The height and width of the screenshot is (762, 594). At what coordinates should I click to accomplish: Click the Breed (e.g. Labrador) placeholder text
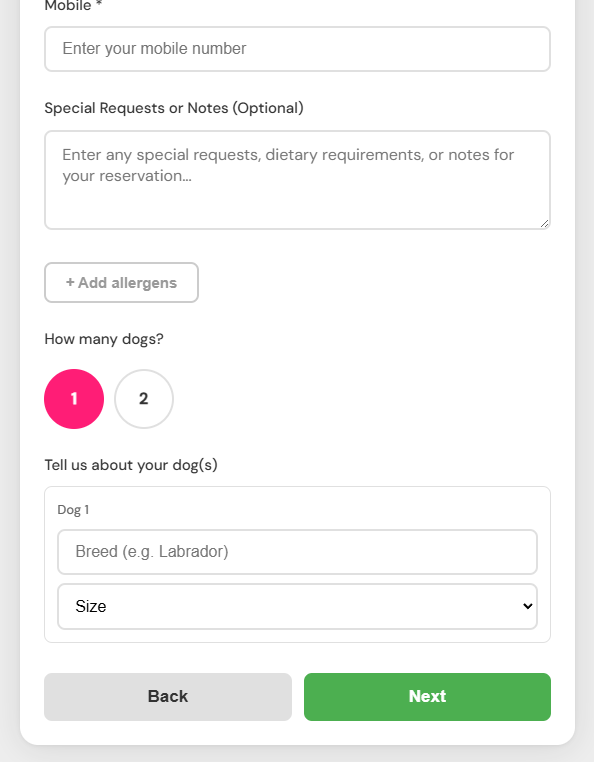click(x=152, y=552)
